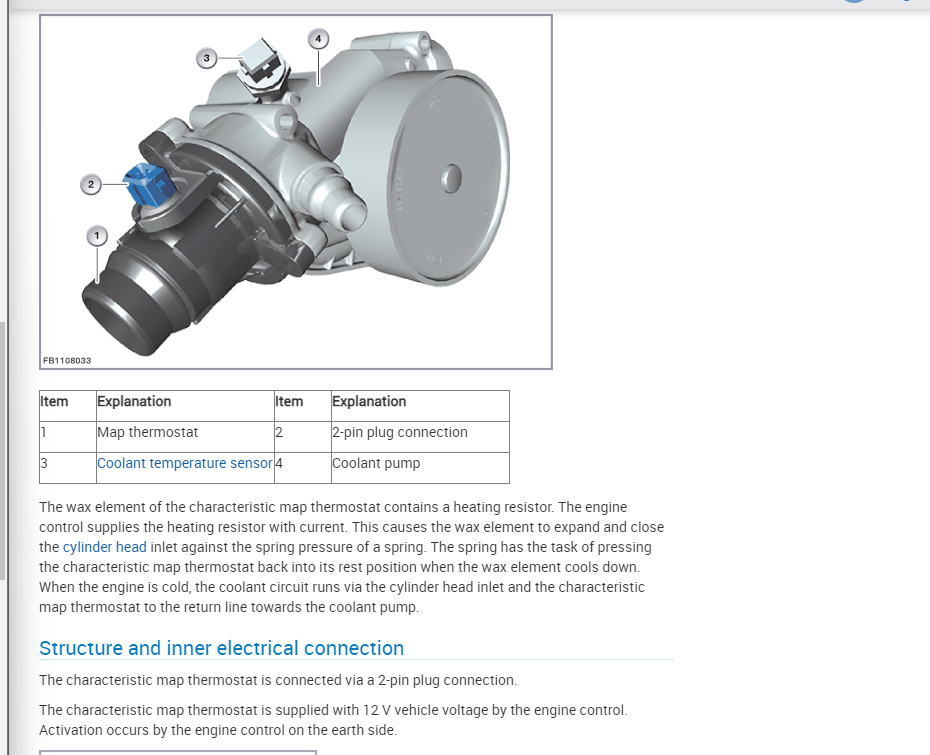The width and height of the screenshot is (930, 755).
Task: Click callout 4 over the coolant pump housing
Action: point(318,37)
